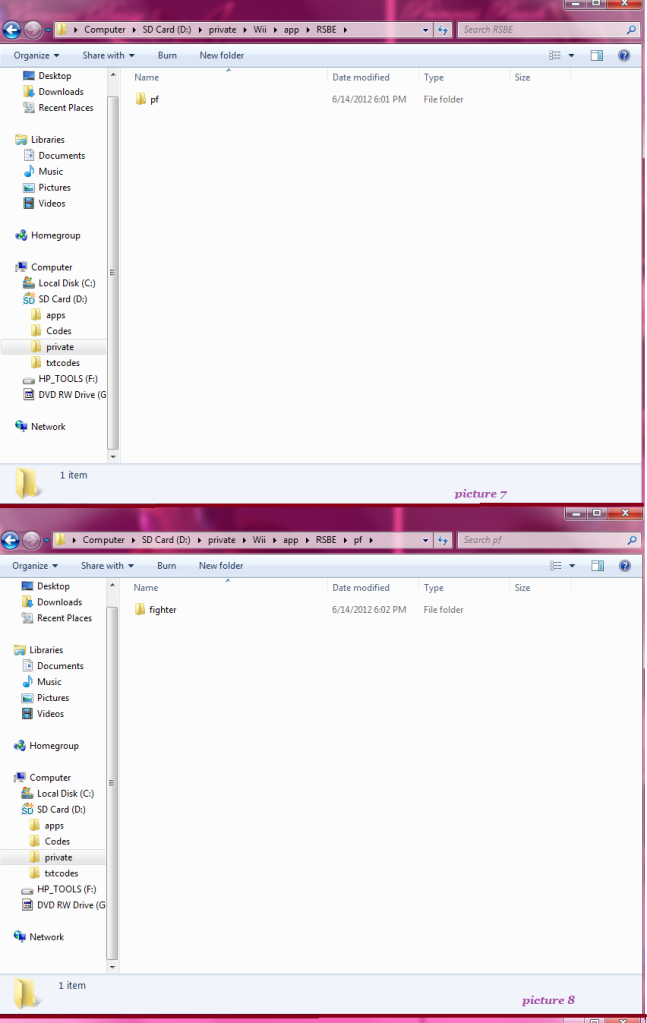Sort by Type column in bottom window
Screen dimensions: 647x1023
434,588
